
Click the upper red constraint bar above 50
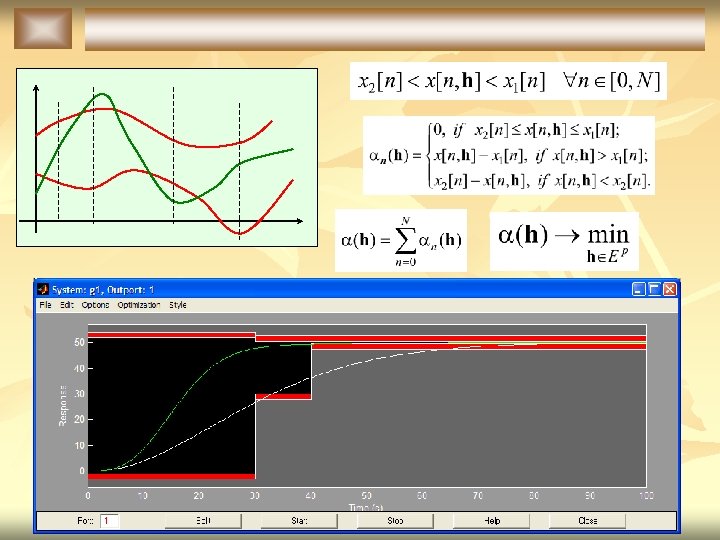tap(171, 335)
